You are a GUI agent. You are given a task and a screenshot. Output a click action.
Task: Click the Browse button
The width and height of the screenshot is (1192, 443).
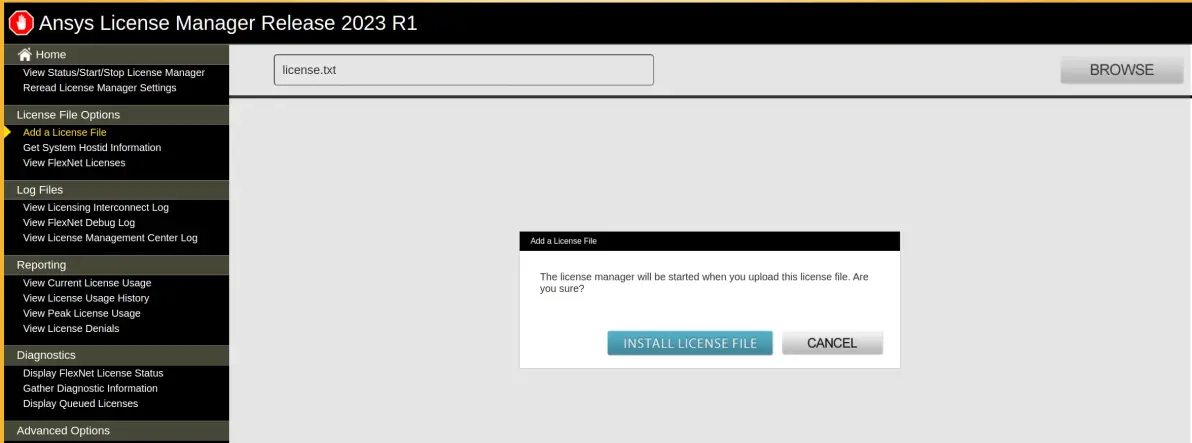pos(1121,70)
